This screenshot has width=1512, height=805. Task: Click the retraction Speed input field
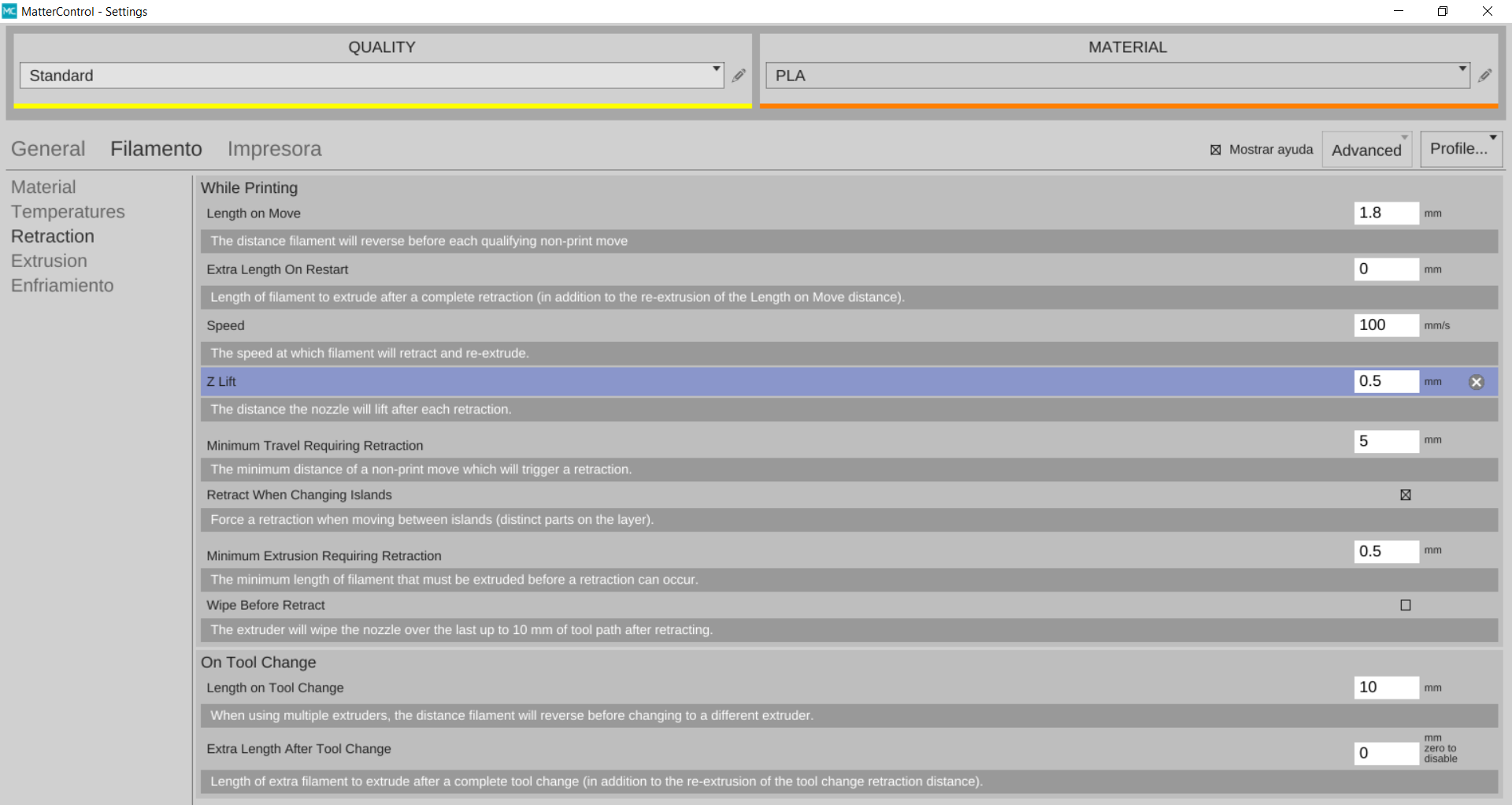[x=1385, y=325]
